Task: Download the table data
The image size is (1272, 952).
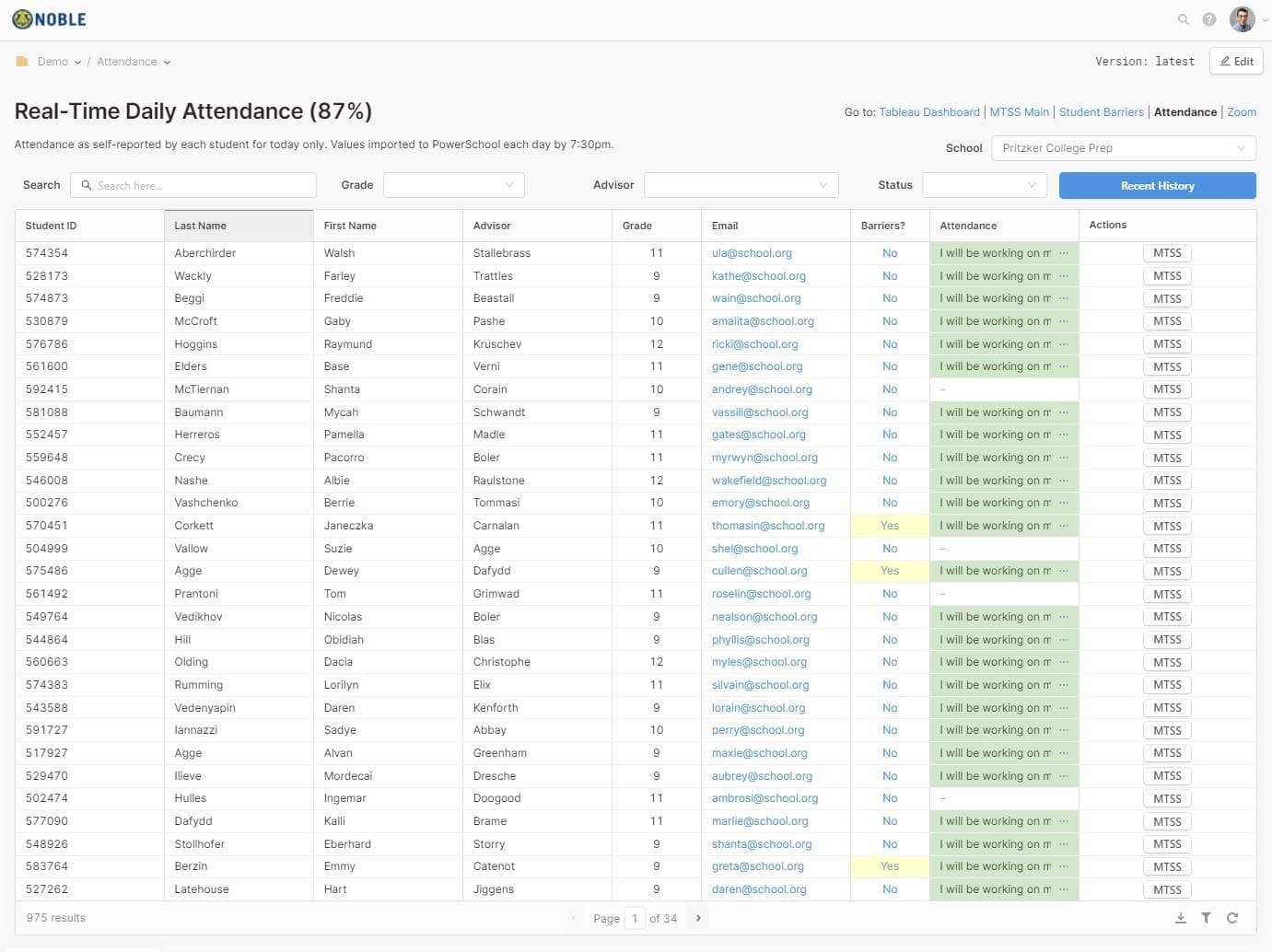Action: 1181,918
